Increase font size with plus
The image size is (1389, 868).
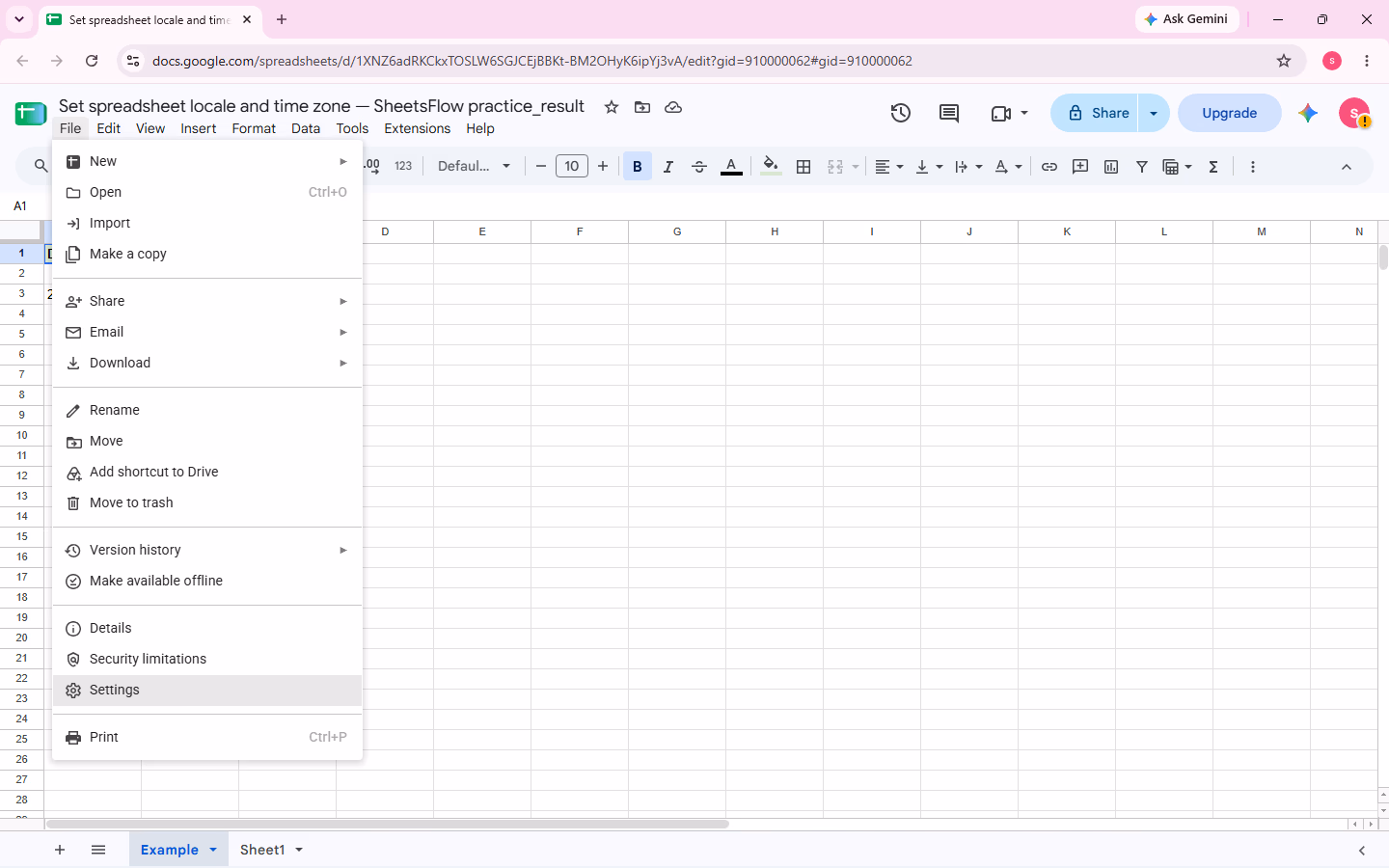tap(603, 167)
